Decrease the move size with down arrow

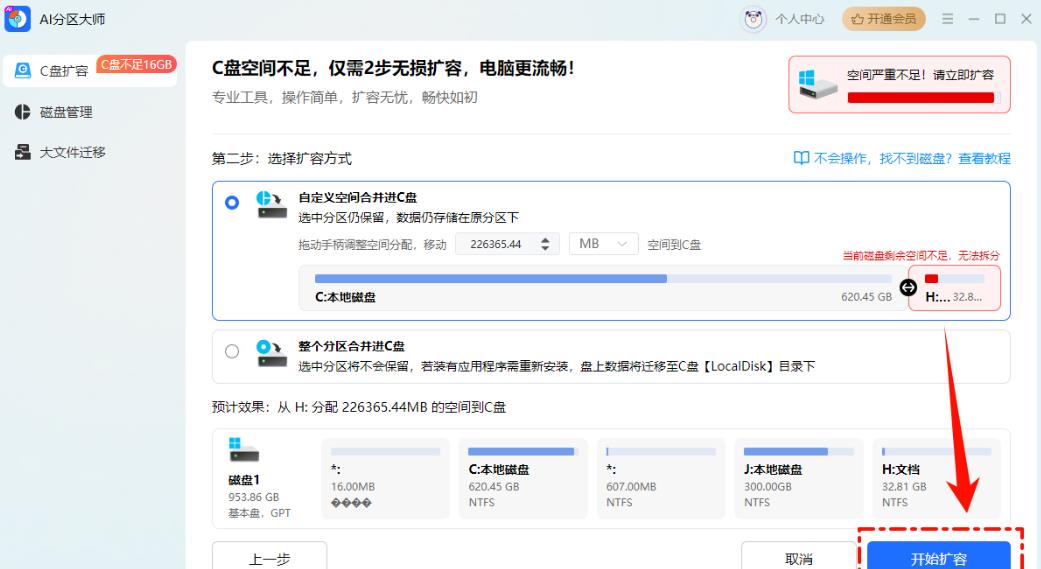545,249
